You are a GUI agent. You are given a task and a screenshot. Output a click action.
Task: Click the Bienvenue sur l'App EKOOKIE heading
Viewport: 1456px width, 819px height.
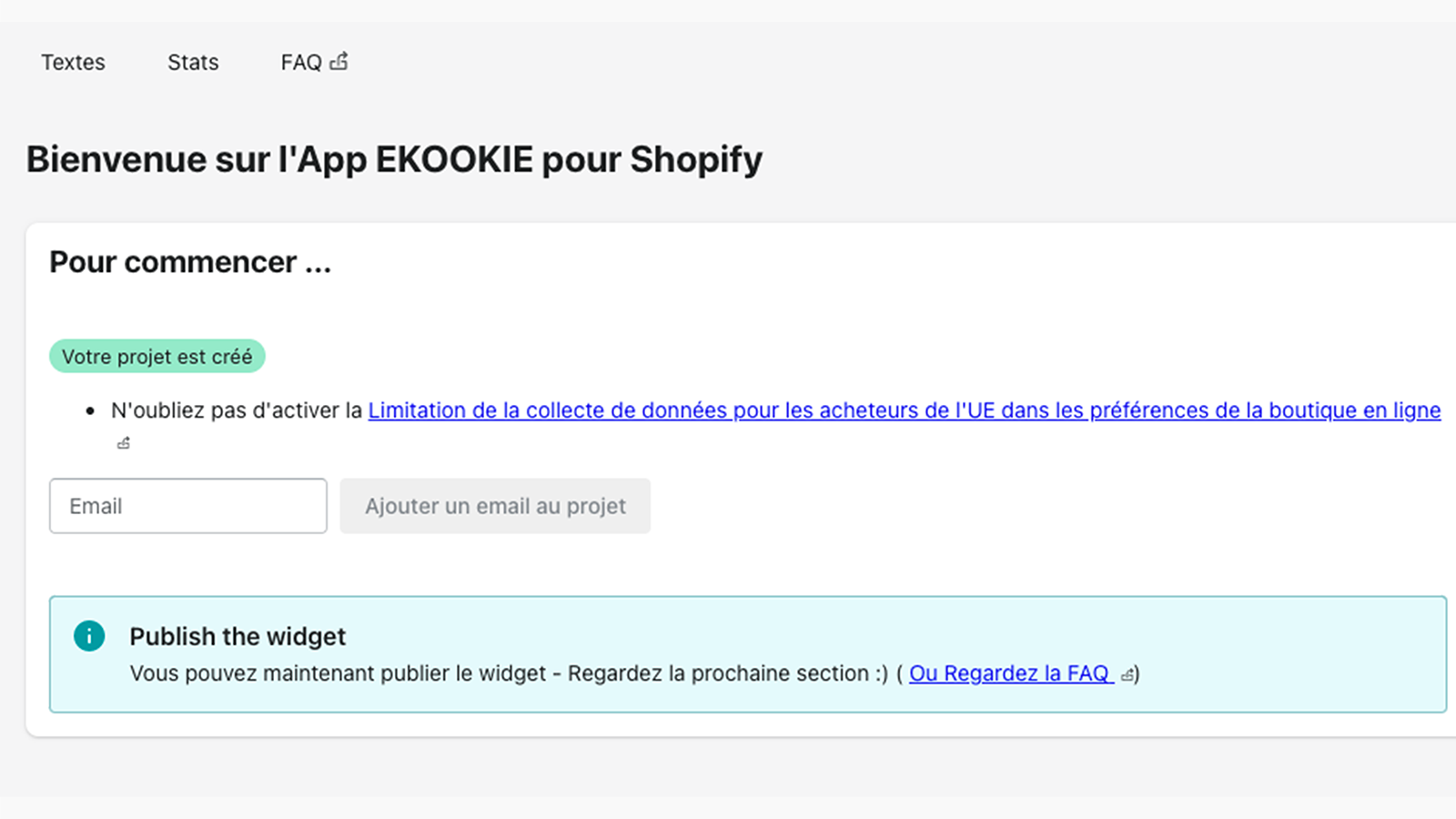[x=394, y=159]
